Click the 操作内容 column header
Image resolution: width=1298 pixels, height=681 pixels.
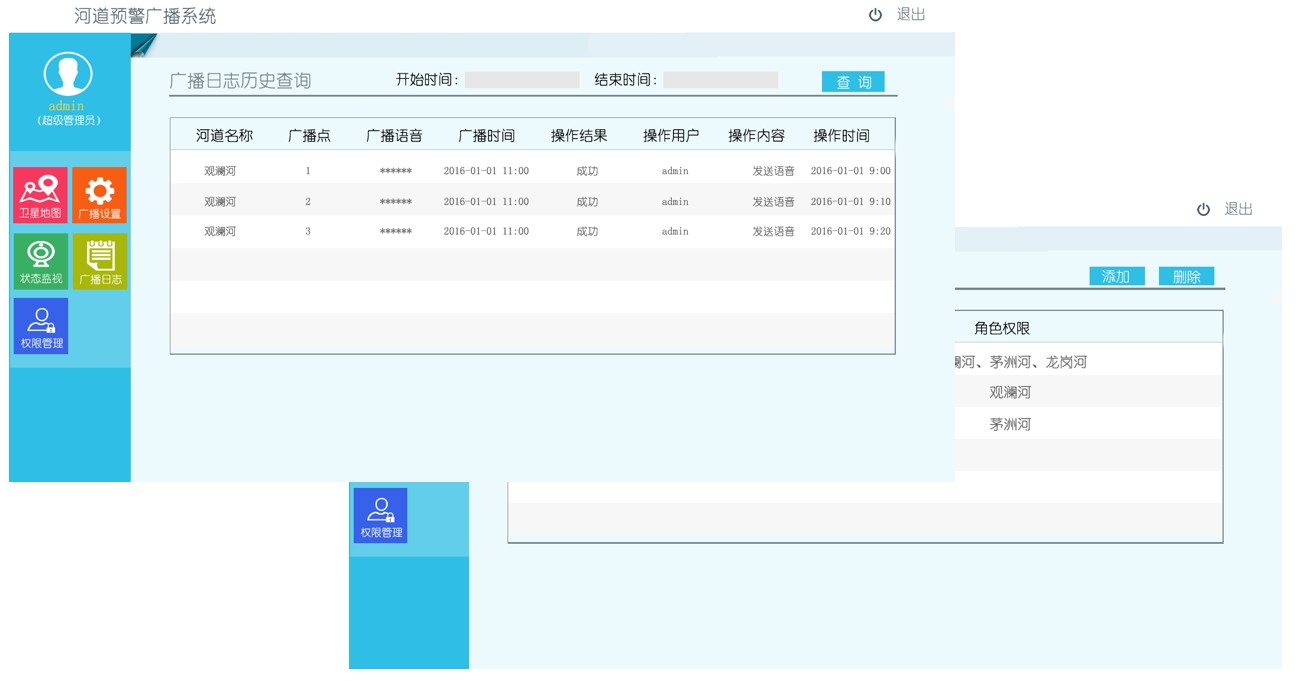click(x=756, y=135)
